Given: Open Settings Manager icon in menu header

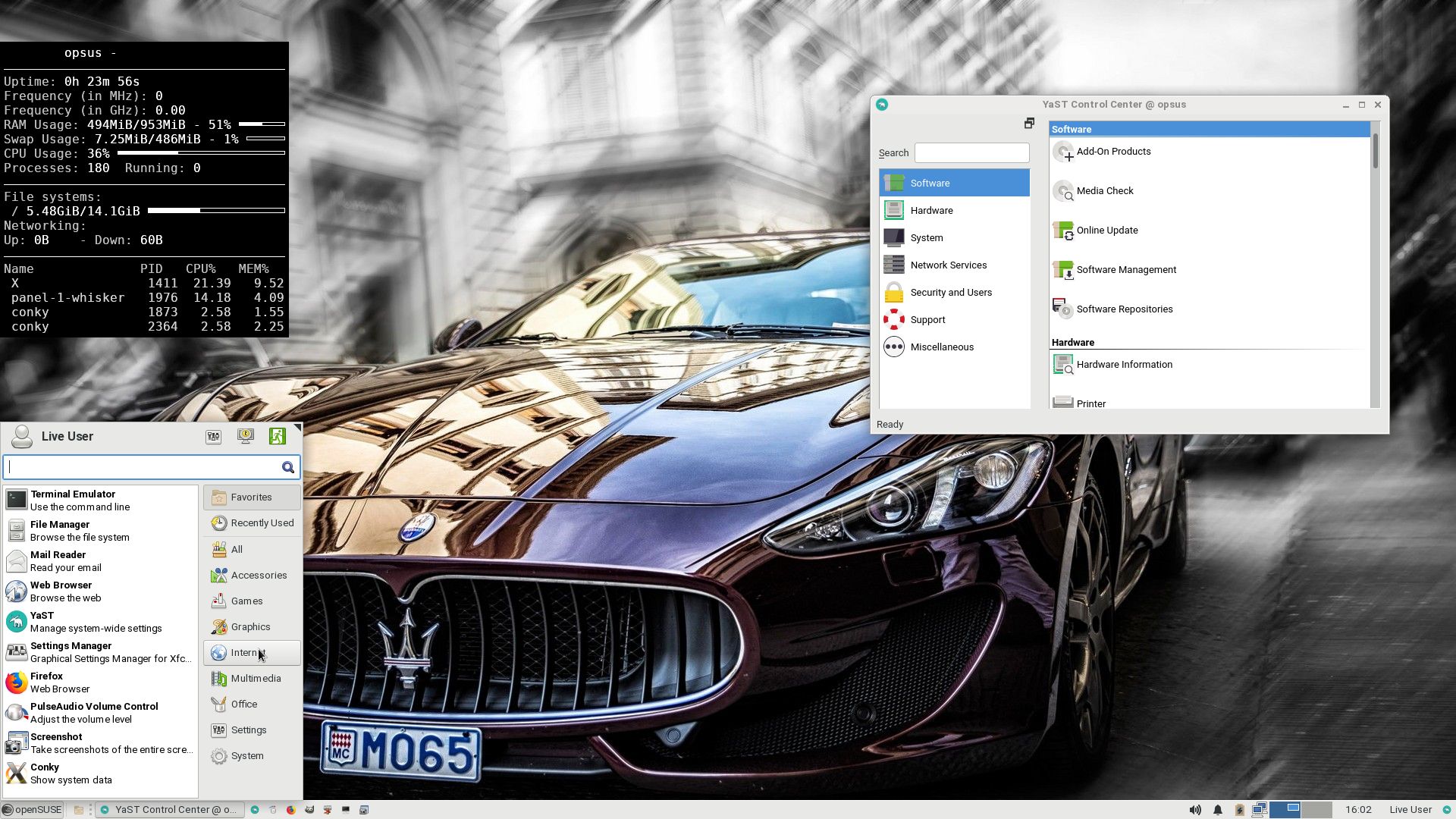Looking at the screenshot, I should [214, 436].
